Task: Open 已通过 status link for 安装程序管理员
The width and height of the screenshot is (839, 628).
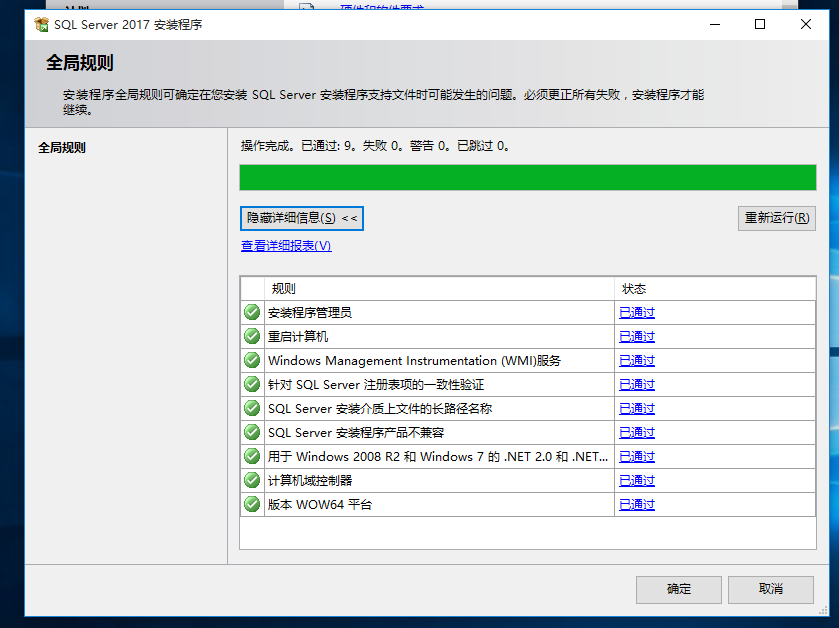Action: (637, 312)
